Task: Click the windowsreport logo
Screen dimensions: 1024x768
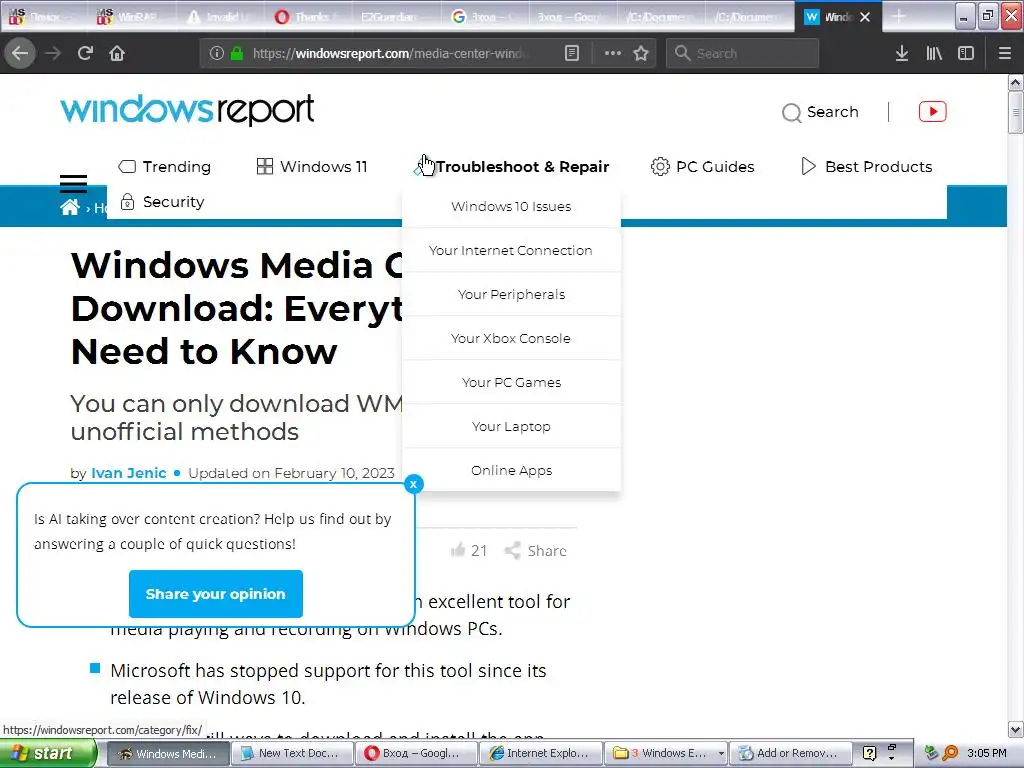Action: pos(187,109)
